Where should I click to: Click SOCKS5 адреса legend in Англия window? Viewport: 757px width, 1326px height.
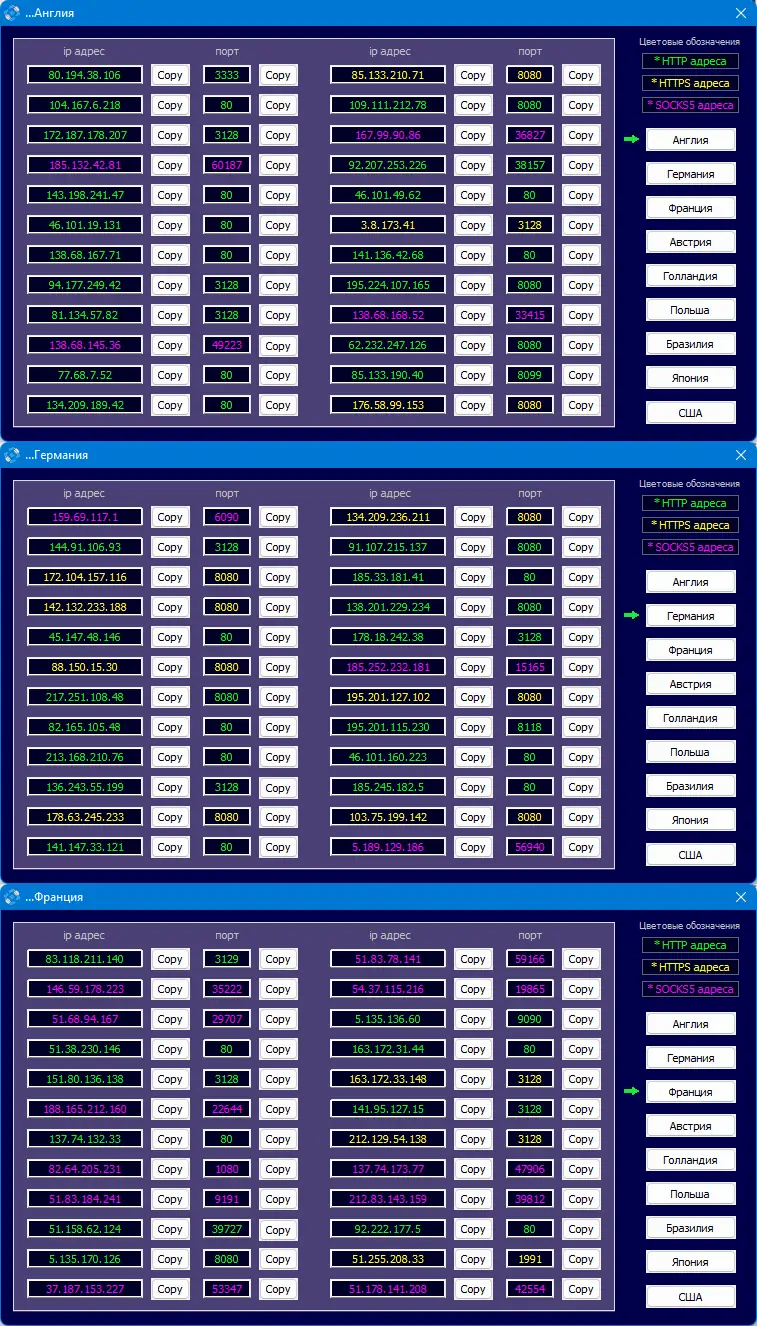coord(690,105)
